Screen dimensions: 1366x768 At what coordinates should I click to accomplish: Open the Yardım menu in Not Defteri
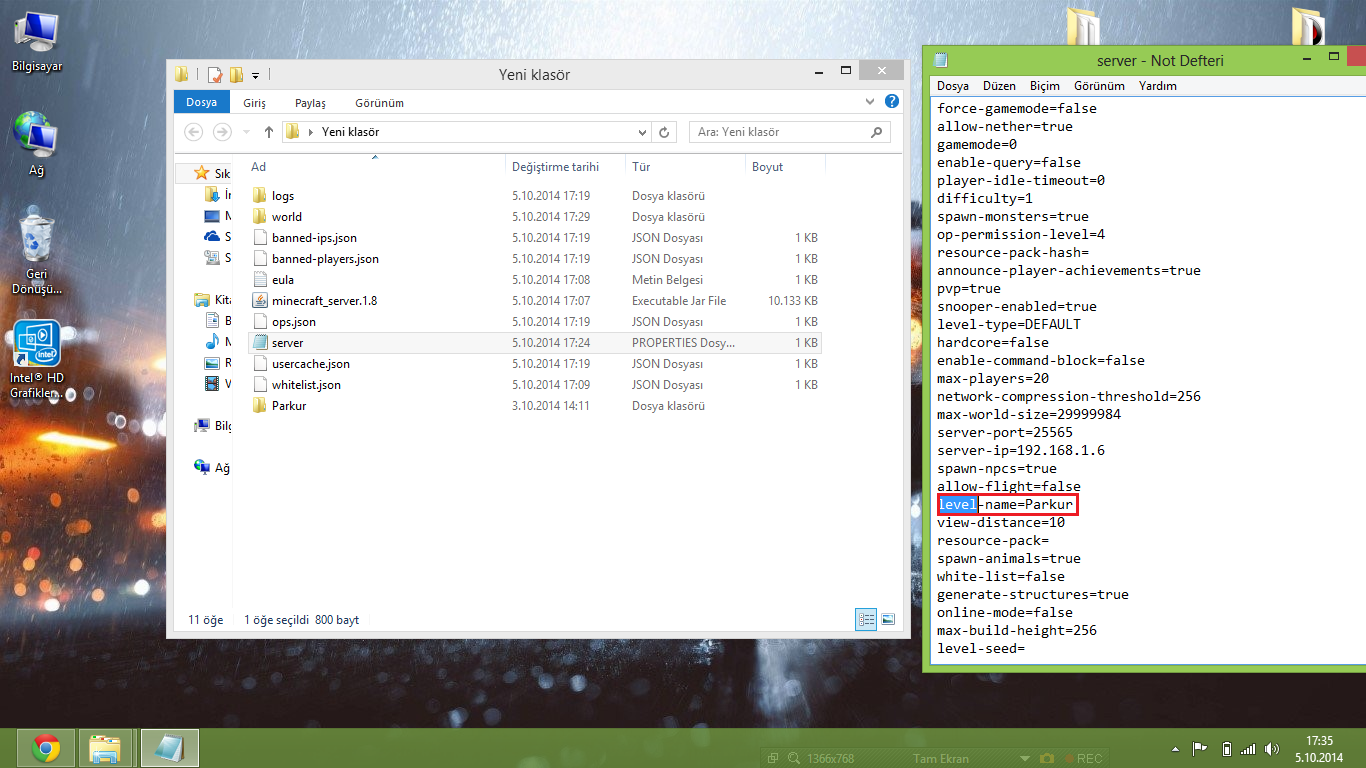(x=1157, y=86)
